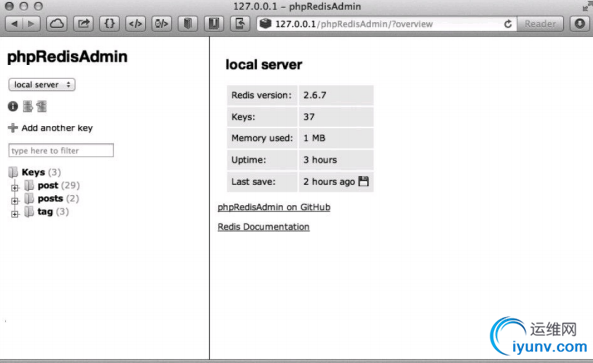Expand the tag key node
Viewport: 593px width, 363px height.
(15, 214)
